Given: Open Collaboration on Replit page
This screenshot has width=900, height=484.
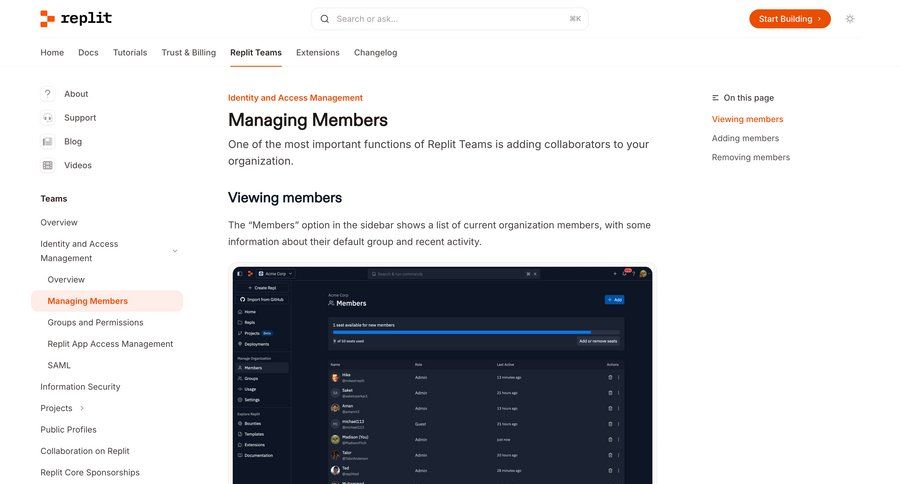Looking at the screenshot, I should tap(85, 451).
